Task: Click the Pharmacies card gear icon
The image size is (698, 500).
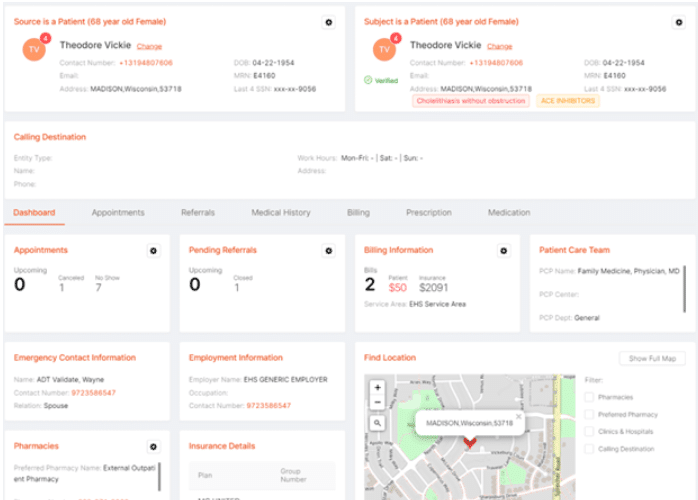Action: pos(153,447)
